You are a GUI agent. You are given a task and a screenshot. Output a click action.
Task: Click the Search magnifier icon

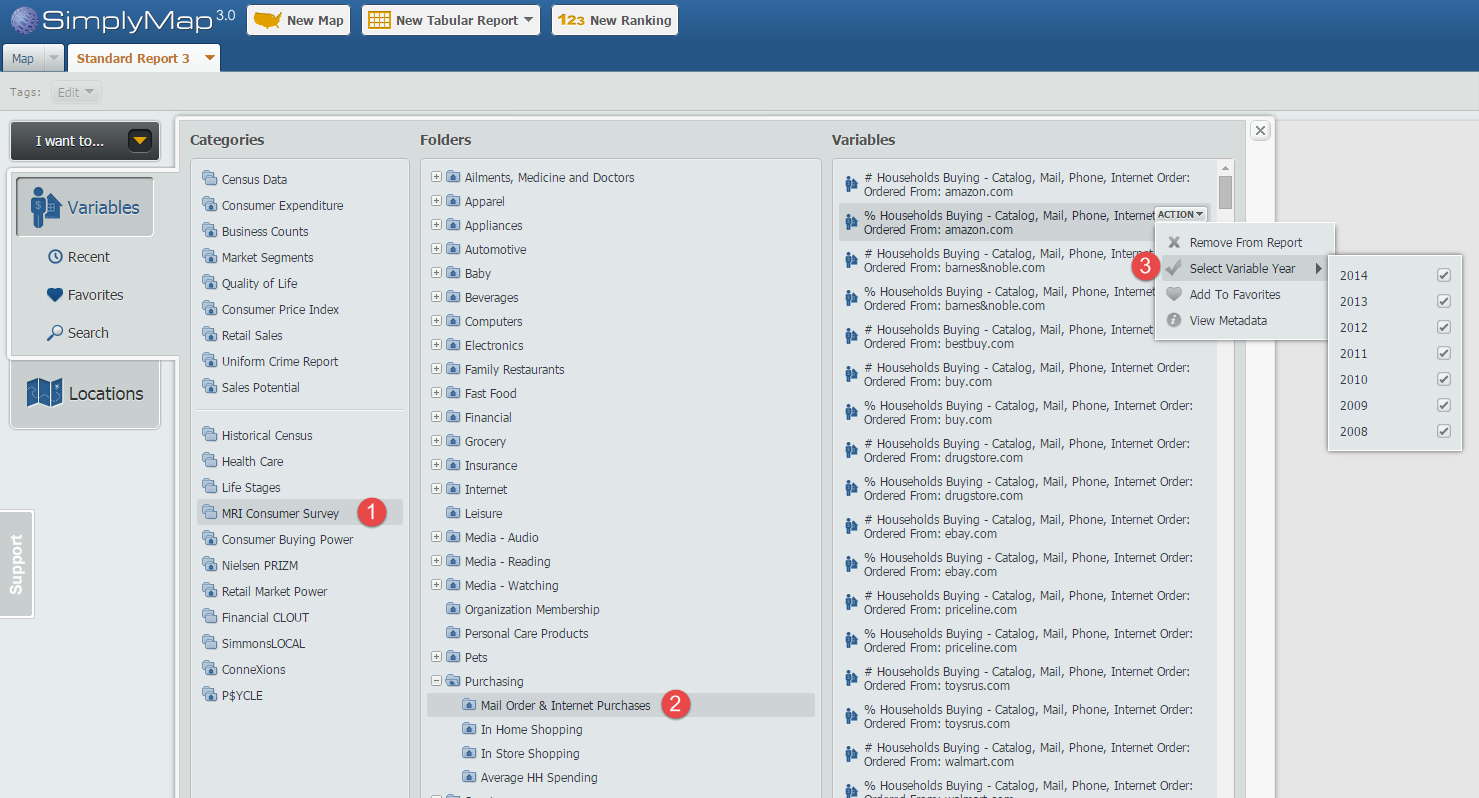[x=55, y=333]
